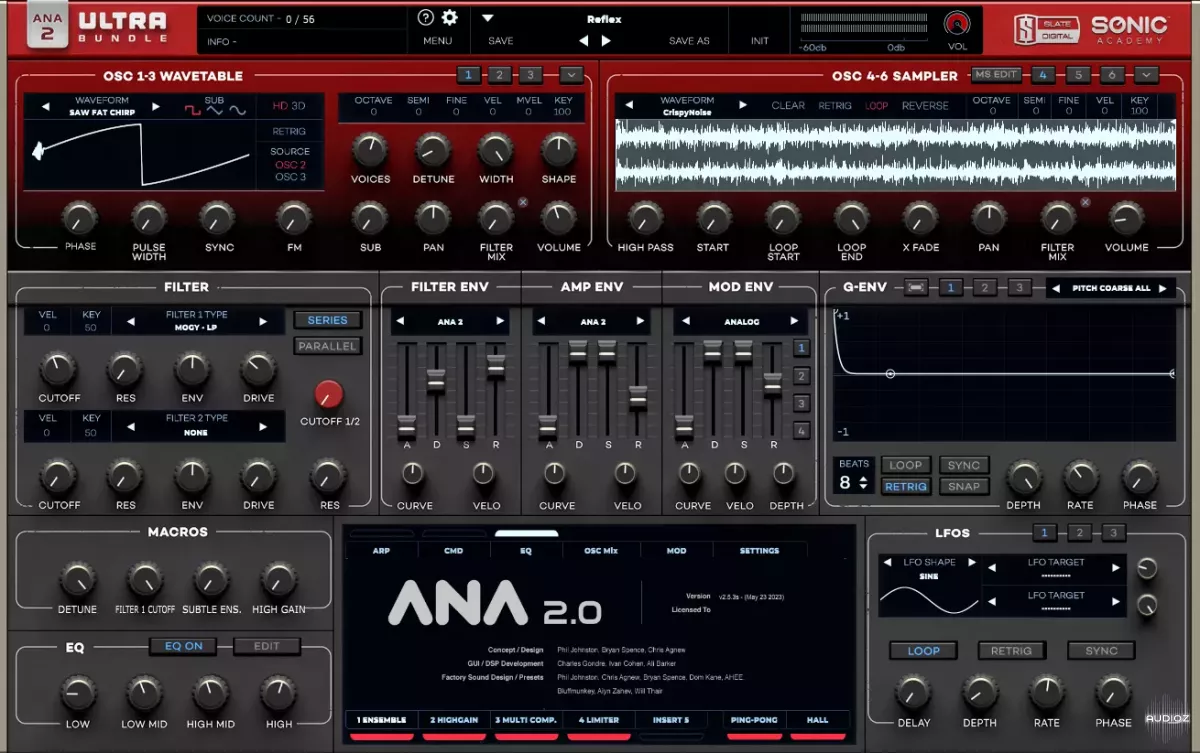The width and height of the screenshot is (1200, 753).
Task: Open the settings gear menu
Action: pos(450,18)
